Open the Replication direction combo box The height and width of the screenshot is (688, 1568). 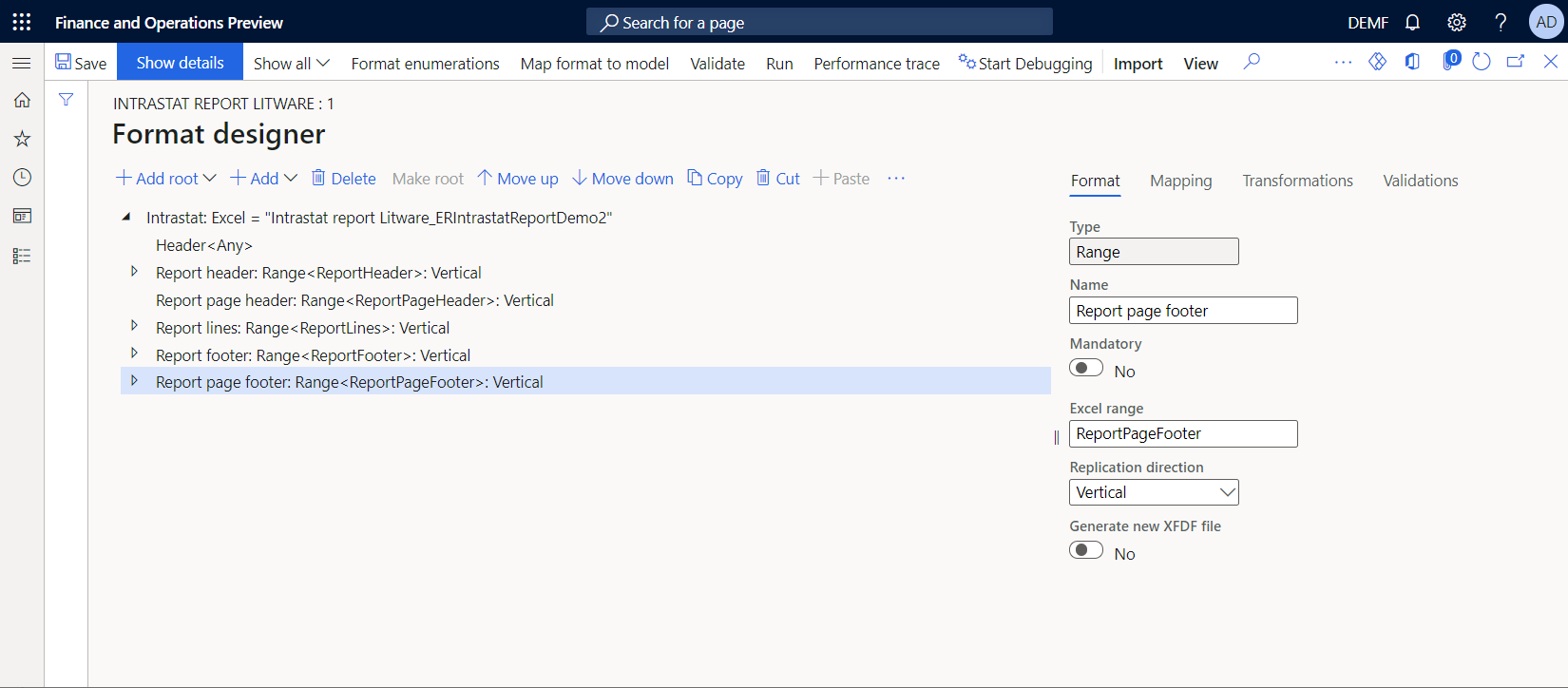coord(1154,492)
